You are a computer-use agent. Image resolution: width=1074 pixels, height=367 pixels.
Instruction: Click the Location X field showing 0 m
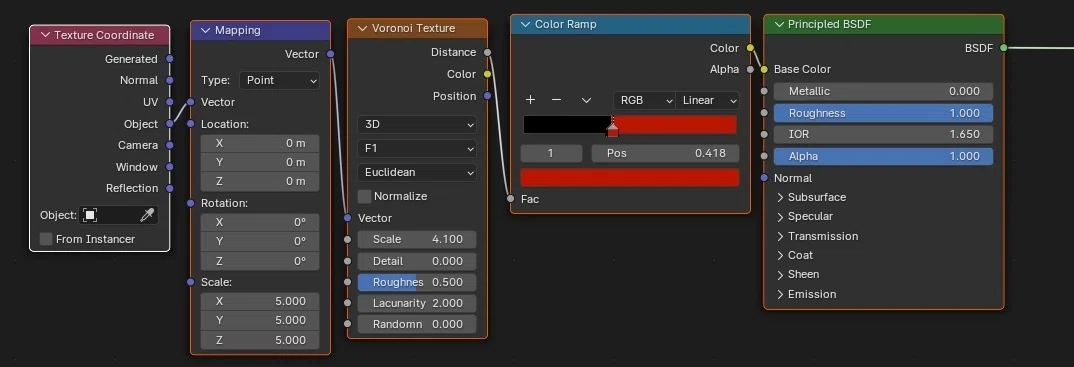(260, 143)
